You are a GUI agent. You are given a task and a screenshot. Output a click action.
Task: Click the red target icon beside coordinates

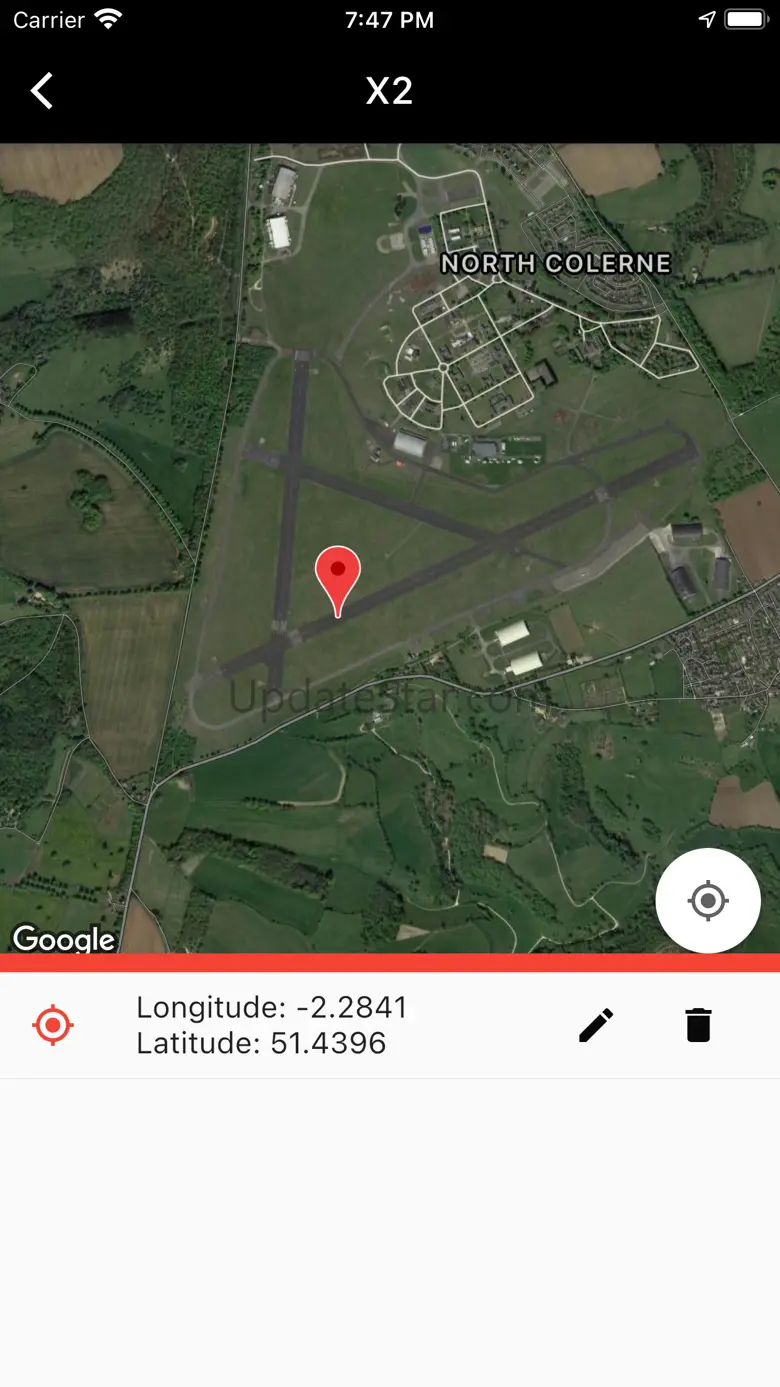tap(53, 1025)
